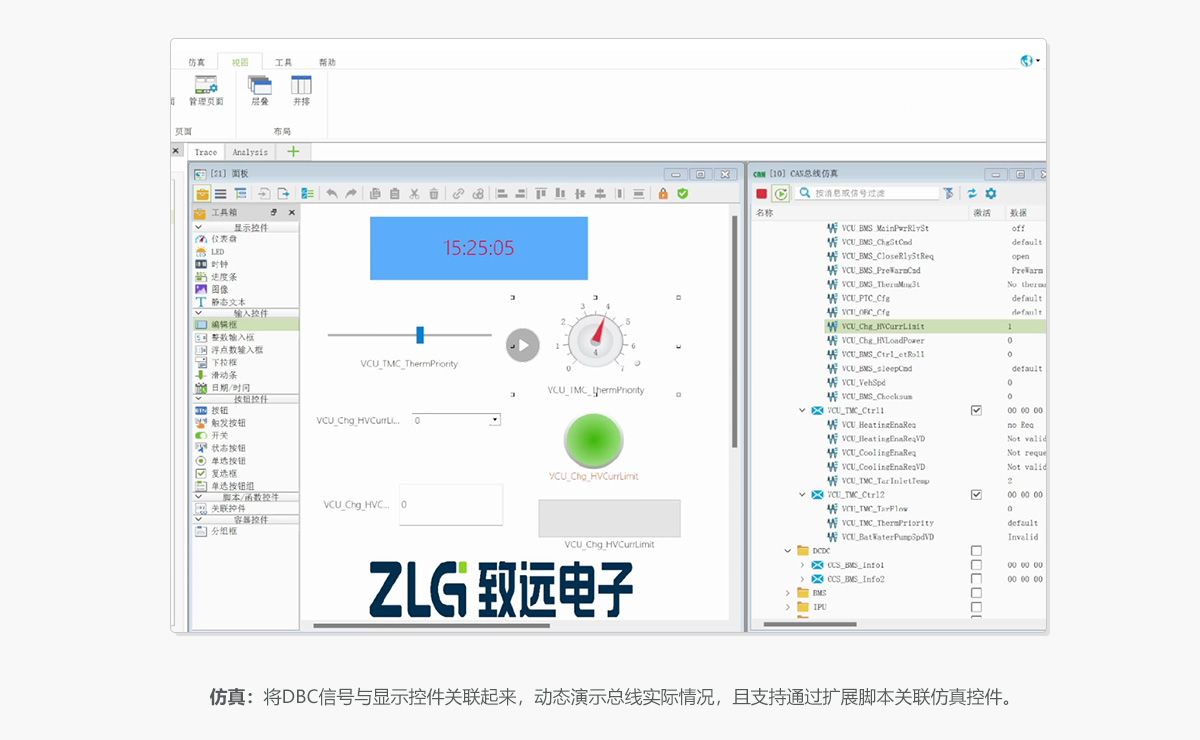
Task: Uncheck the VCU_TMC_Ctrl1 activation checkbox
Action: point(976,410)
